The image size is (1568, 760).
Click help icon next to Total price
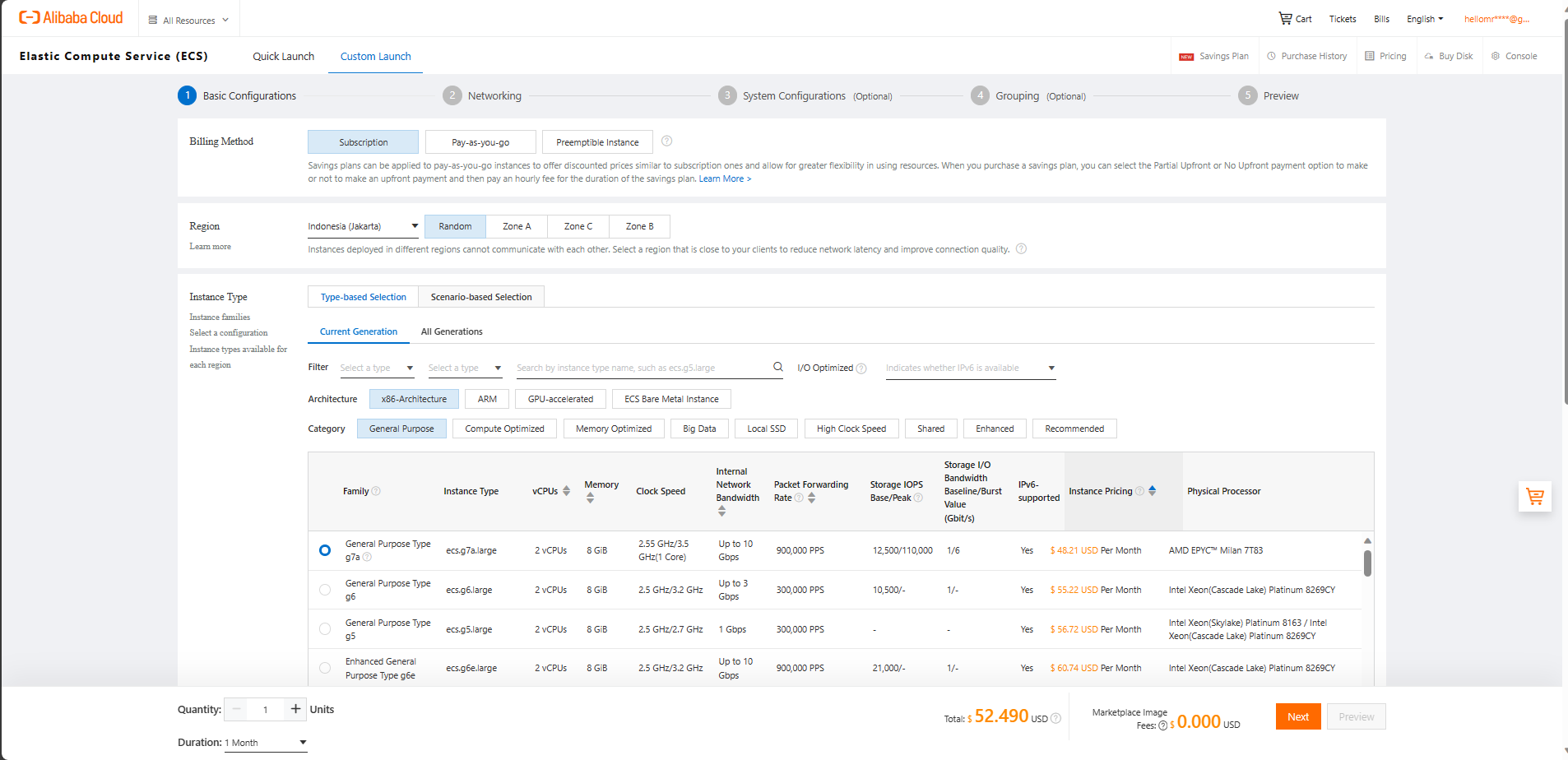pos(1056,718)
